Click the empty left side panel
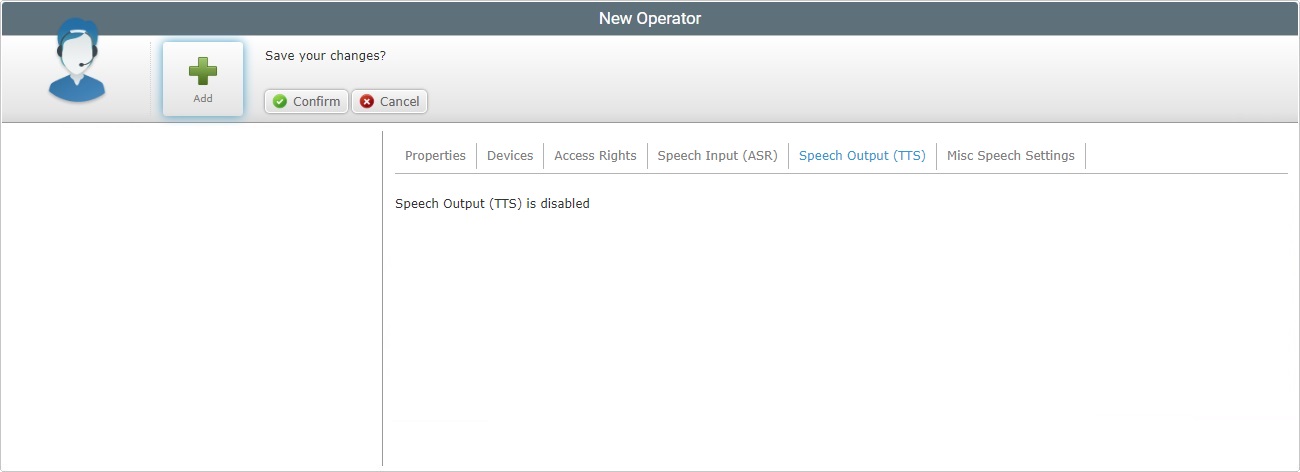The width and height of the screenshot is (1300, 472). tap(190, 300)
